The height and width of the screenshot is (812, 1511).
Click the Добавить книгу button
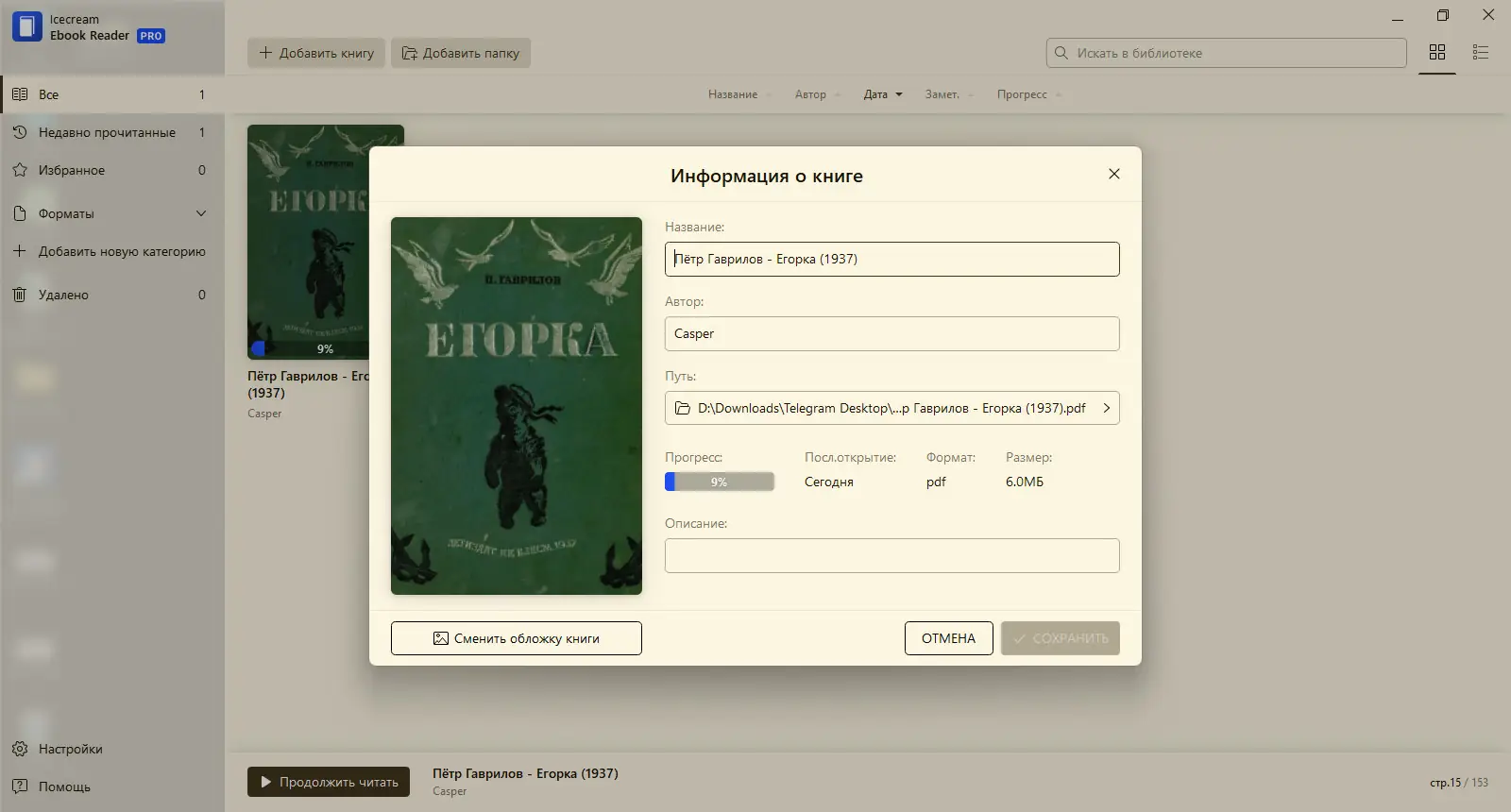click(x=316, y=53)
